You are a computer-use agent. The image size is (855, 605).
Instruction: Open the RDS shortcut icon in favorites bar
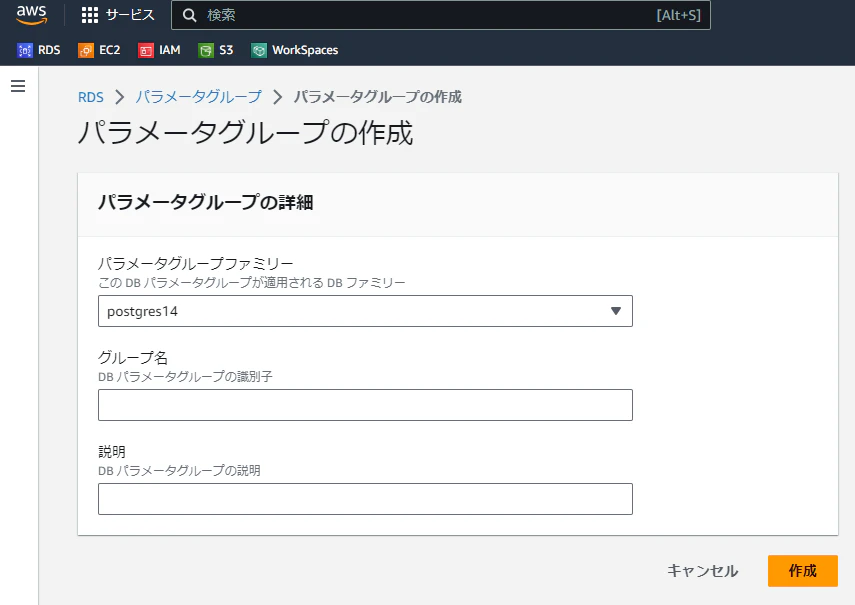coord(25,50)
